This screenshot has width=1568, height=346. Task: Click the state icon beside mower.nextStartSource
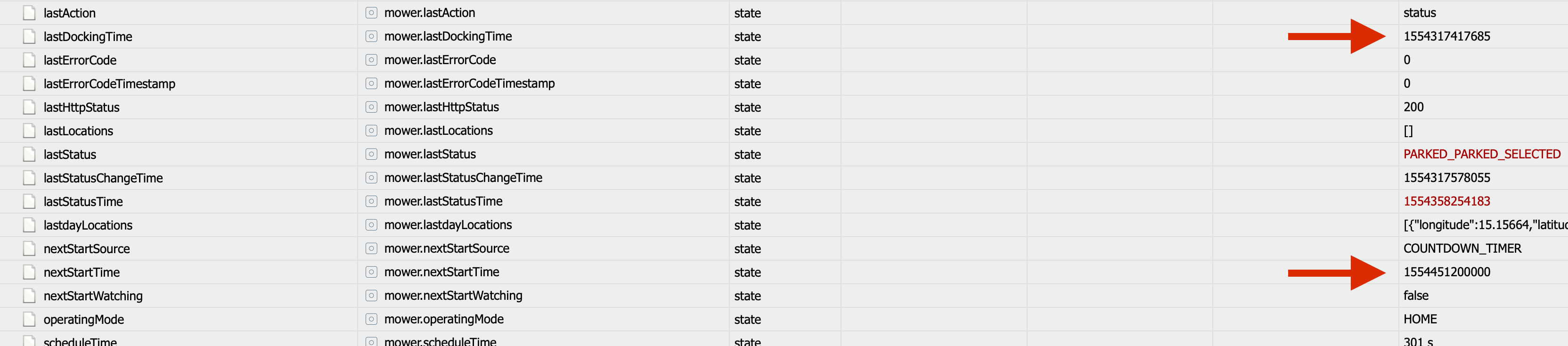371,248
